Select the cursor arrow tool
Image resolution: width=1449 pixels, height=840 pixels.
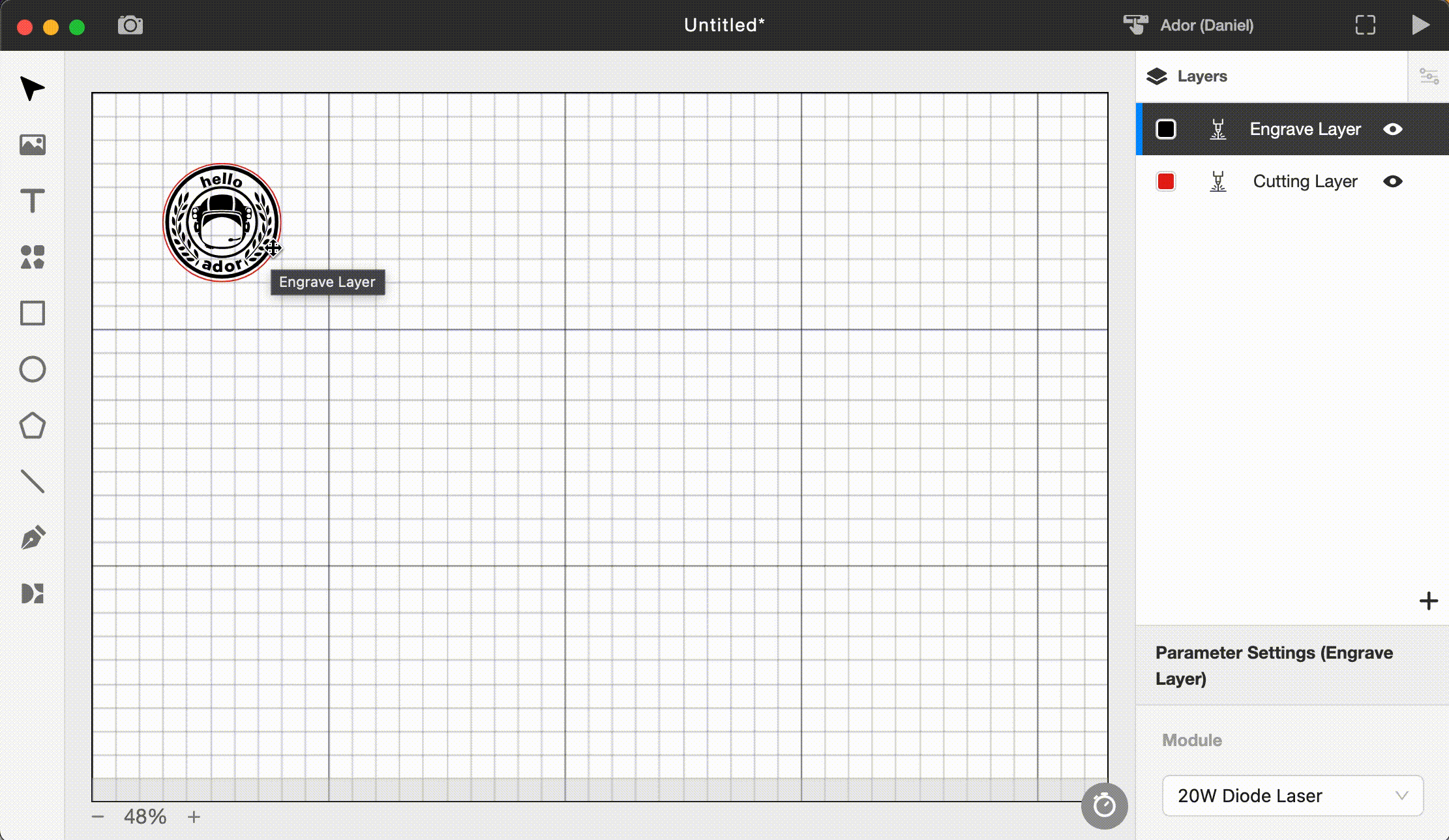[32, 88]
